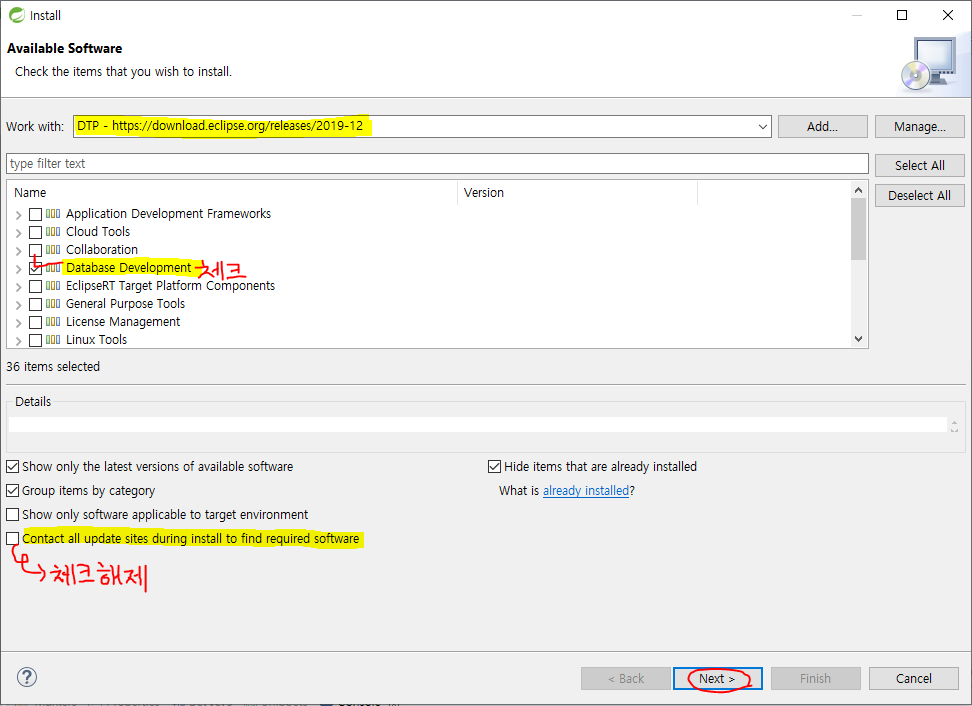
Task: Toggle Group items by category checkbox
Action: pyautogui.click(x=12, y=490)
